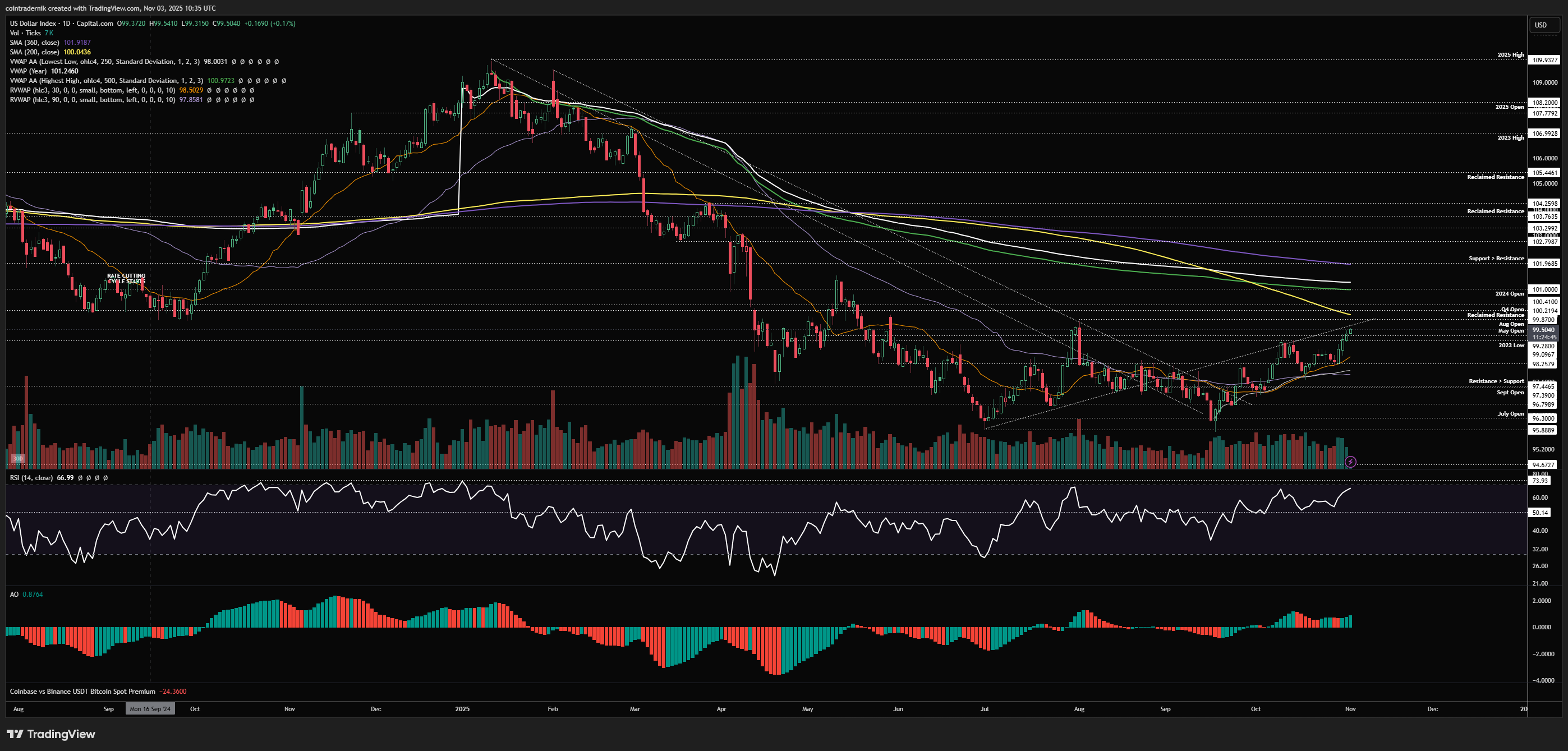Click the Vol · Ticks legend entry
1568x751 pixels.
point(25,33)
